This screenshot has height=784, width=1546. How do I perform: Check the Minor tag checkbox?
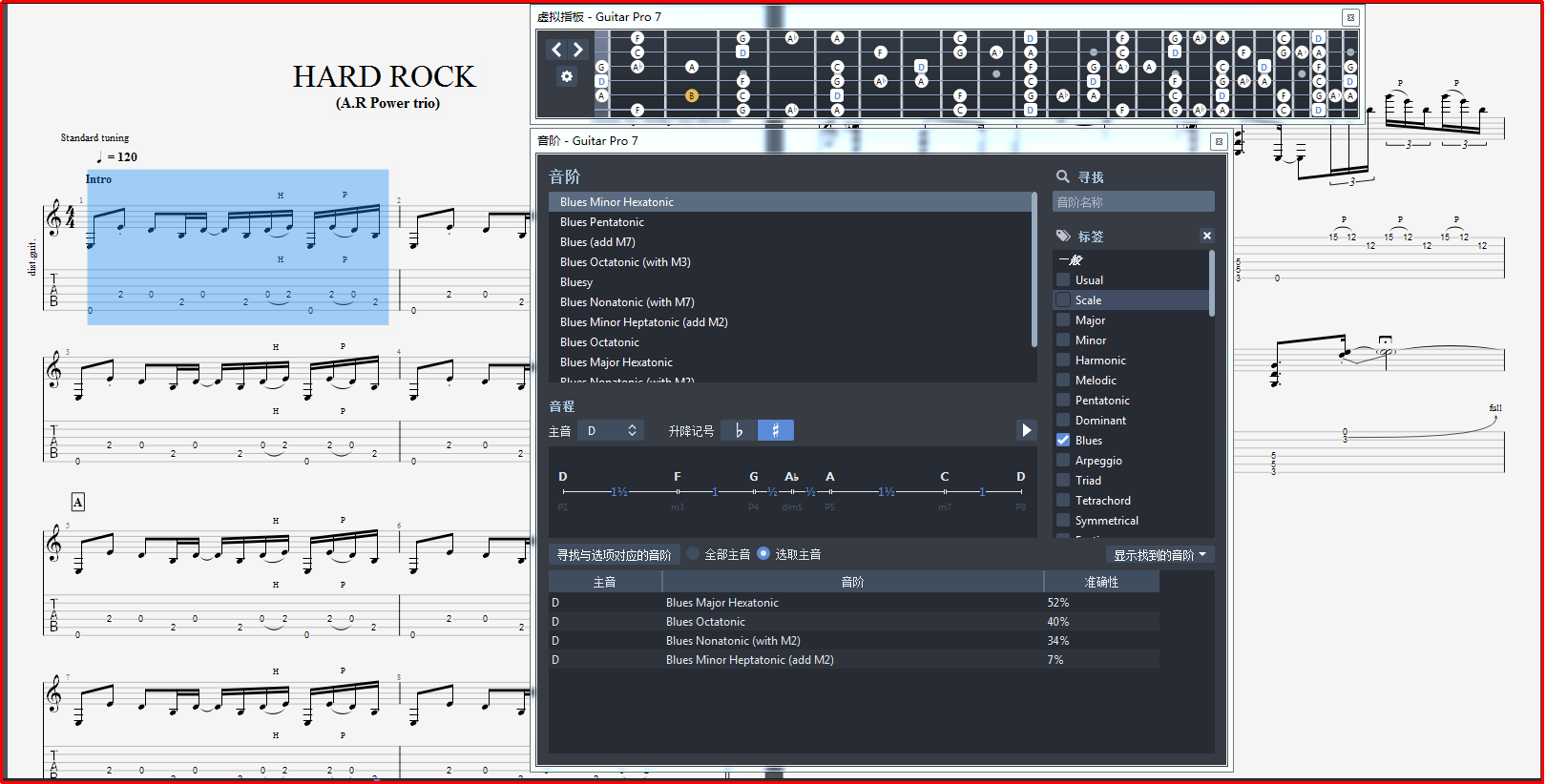(x=1063, y=340)
